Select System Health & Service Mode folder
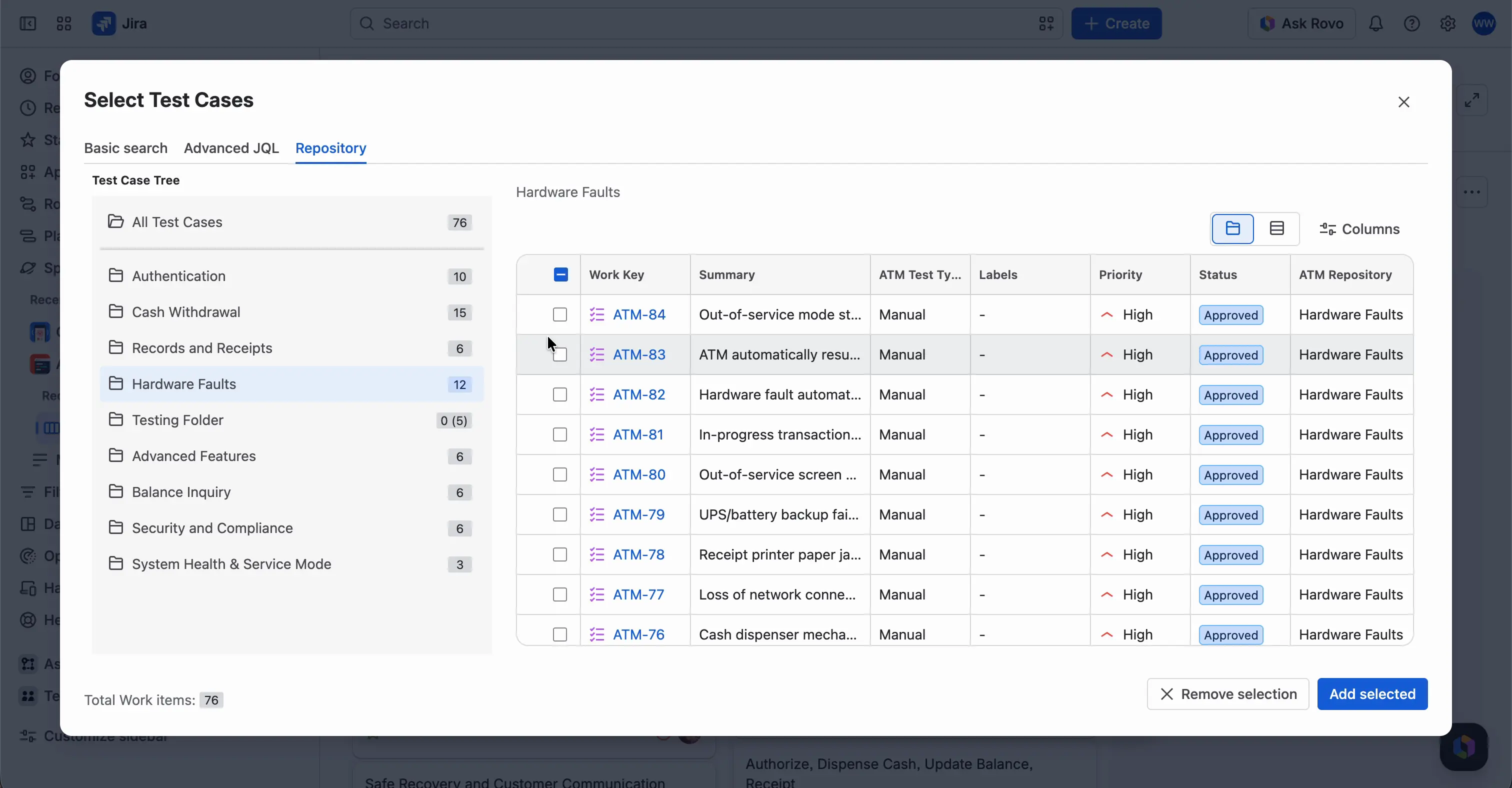 (291, 564)
